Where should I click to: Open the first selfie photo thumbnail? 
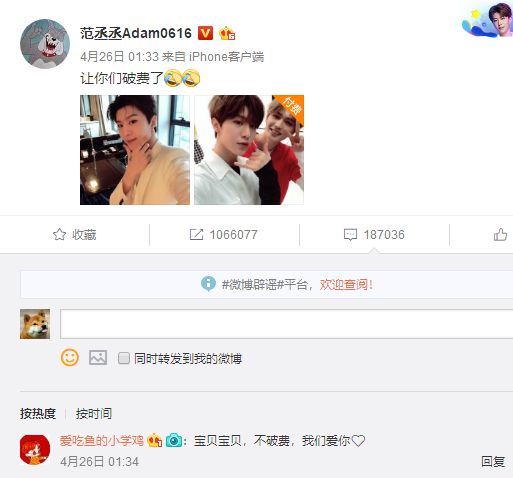coord(135,150)
